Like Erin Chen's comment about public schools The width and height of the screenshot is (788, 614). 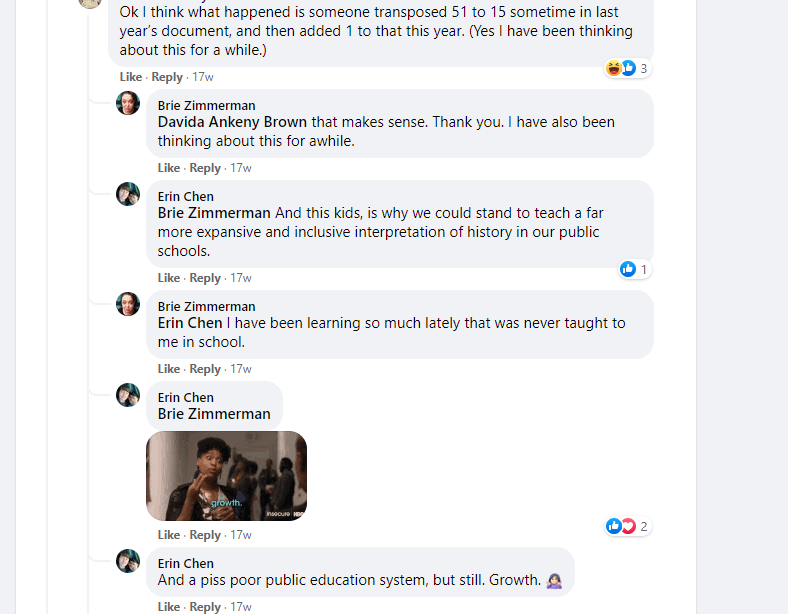tap(168, 278)
